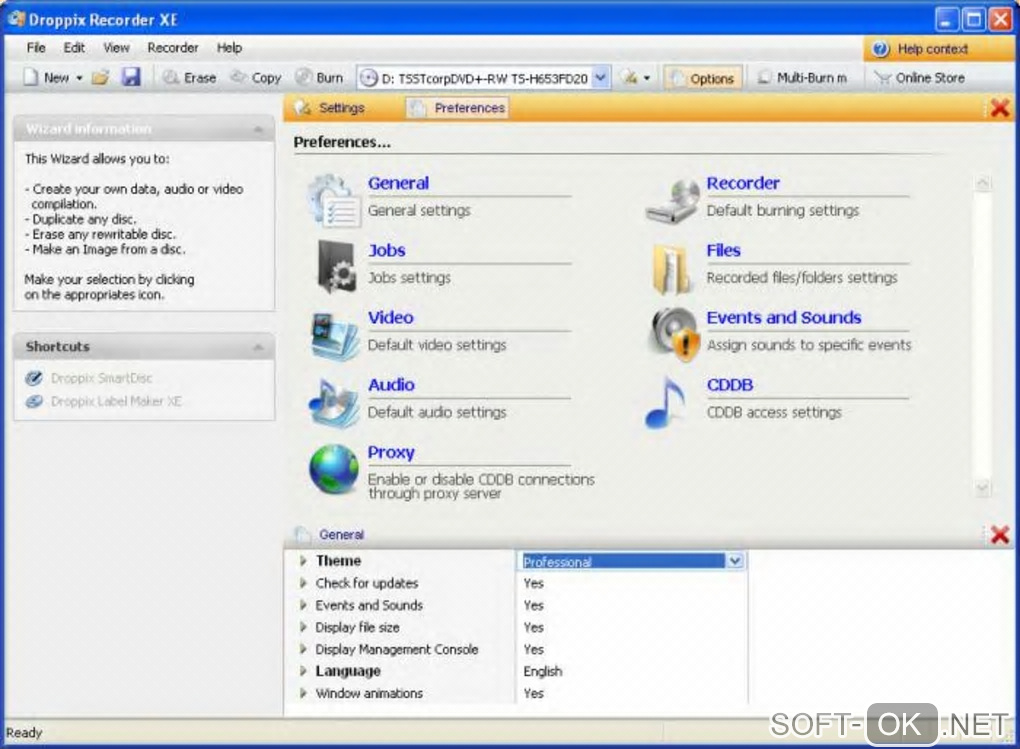This screenshot has height=749, width=1020.
Task: Click the Options toolbar button
Action: point(703,78)
